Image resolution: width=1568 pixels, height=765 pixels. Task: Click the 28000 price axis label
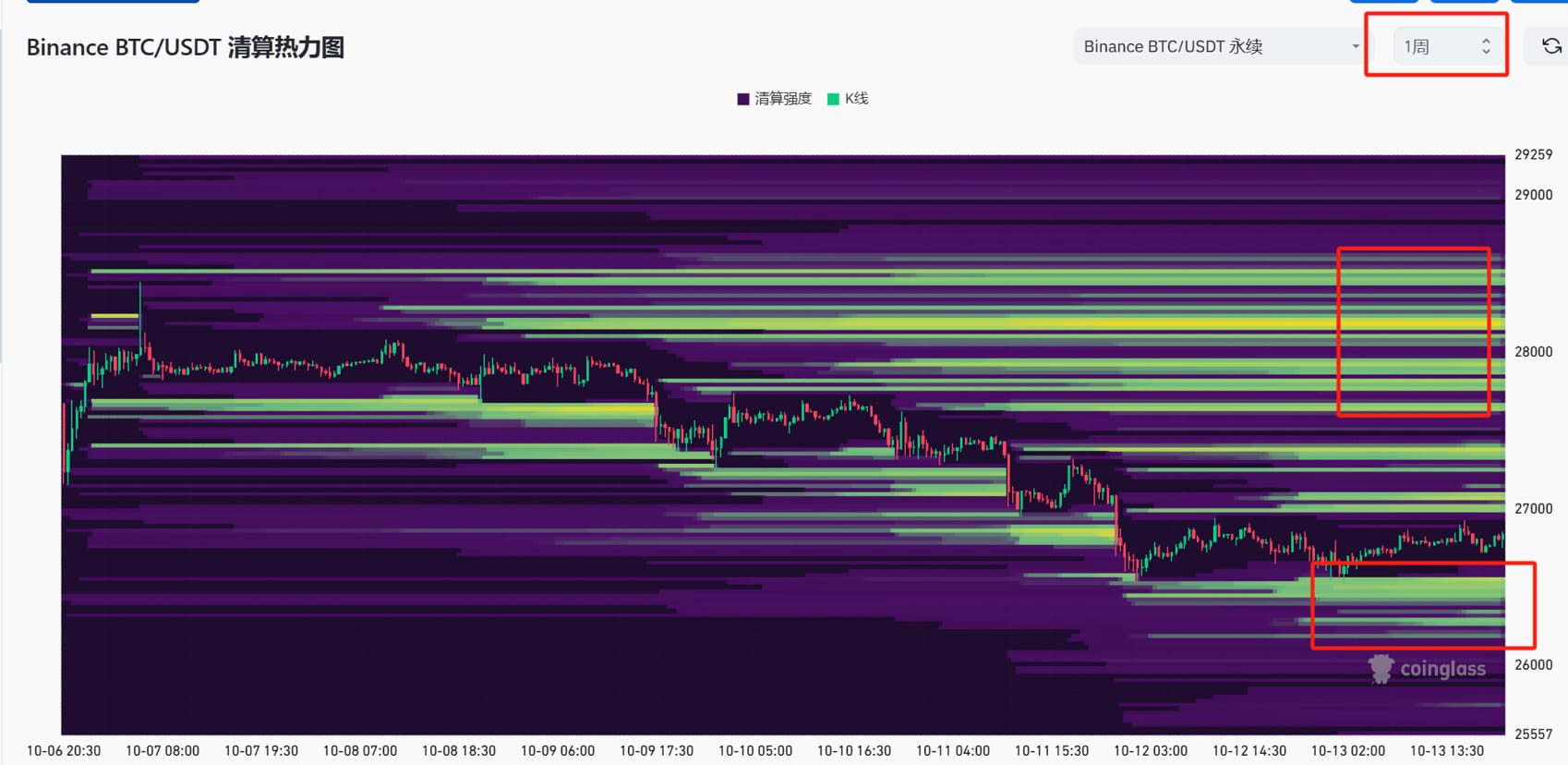coord(1533,352)
